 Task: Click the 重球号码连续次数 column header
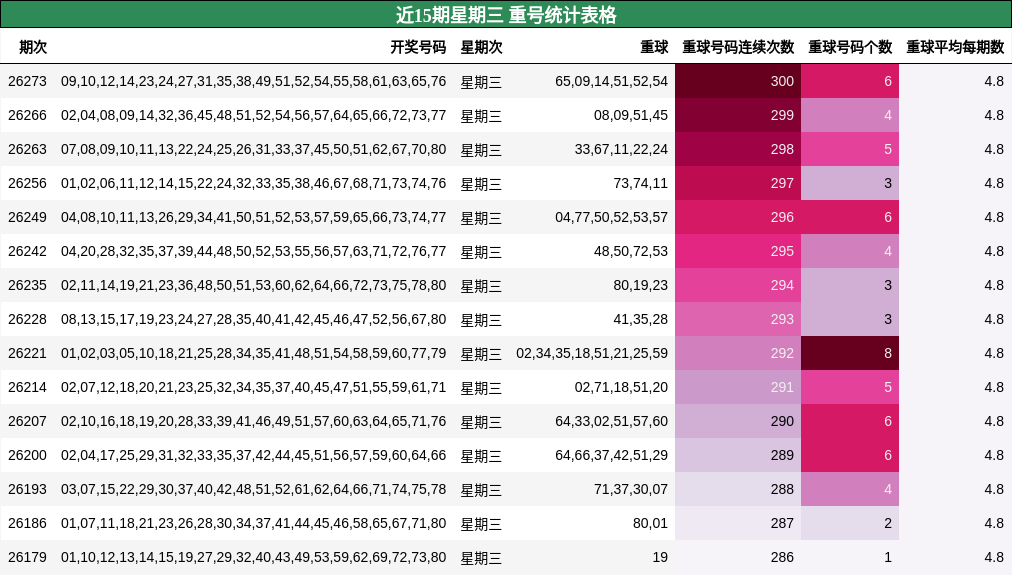(x=738, y=47)
